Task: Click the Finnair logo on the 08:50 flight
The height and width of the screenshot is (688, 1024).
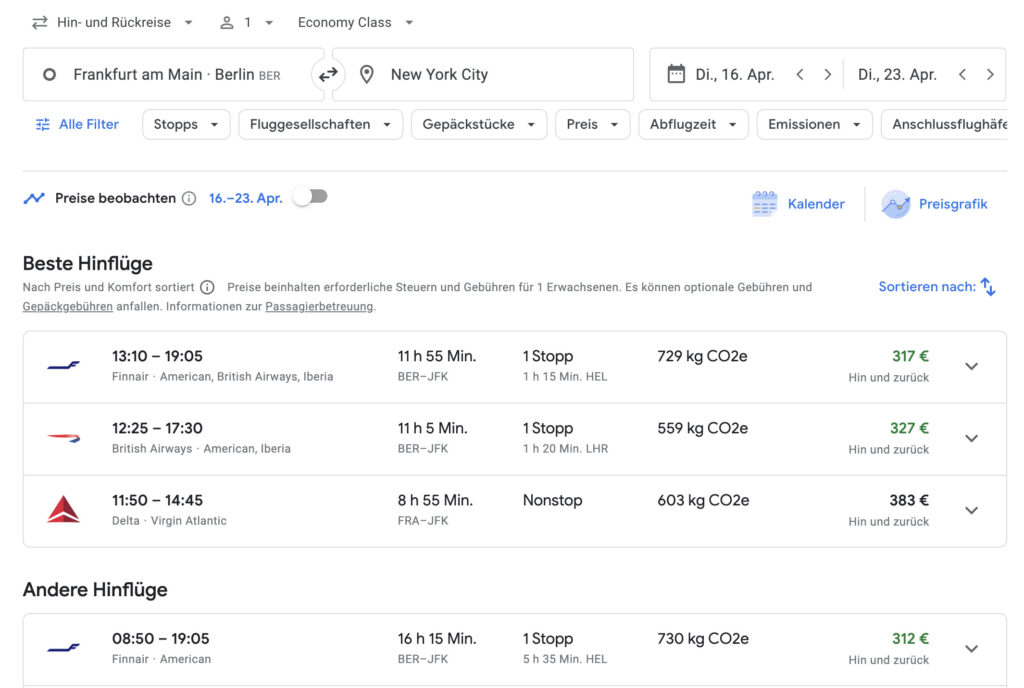Action: [x=63, y=648]
